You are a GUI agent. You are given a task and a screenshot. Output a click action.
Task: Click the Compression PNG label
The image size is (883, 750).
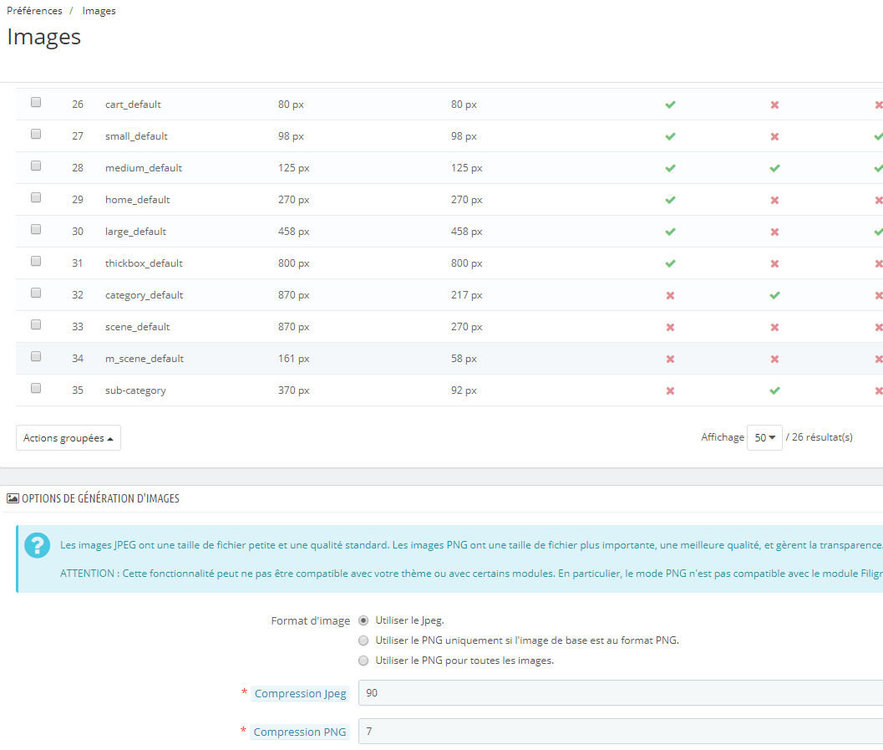300,732
